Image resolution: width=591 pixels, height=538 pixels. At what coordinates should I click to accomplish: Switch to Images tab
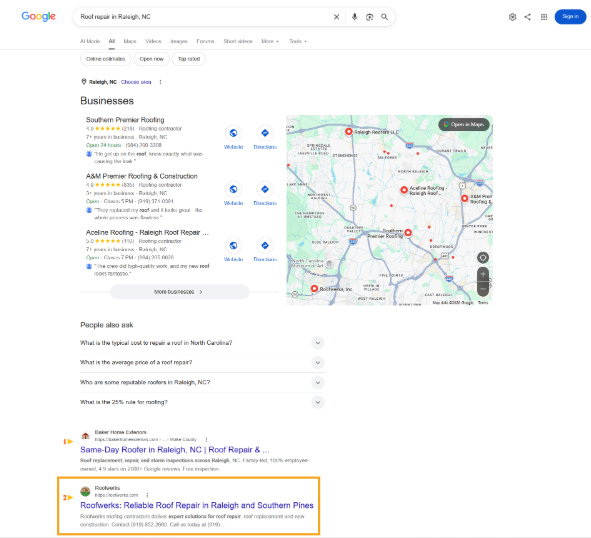[x=179, y=41]
